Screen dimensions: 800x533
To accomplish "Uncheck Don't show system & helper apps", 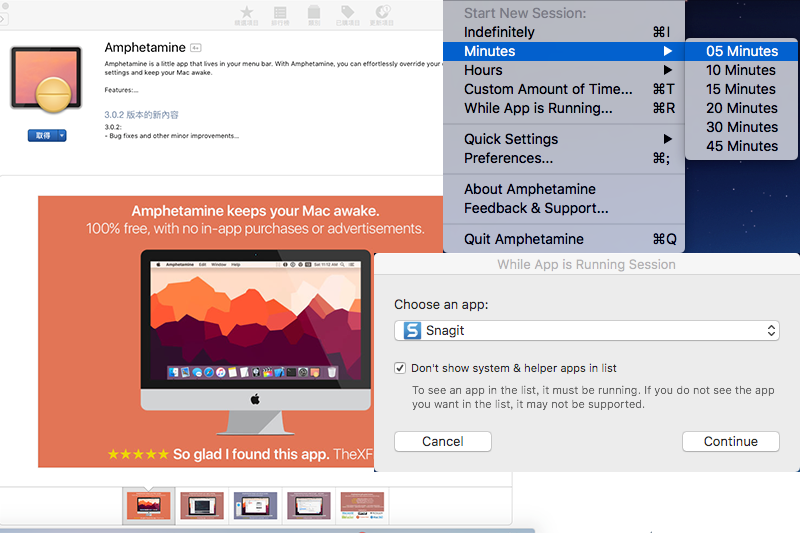I will [400, 368].
